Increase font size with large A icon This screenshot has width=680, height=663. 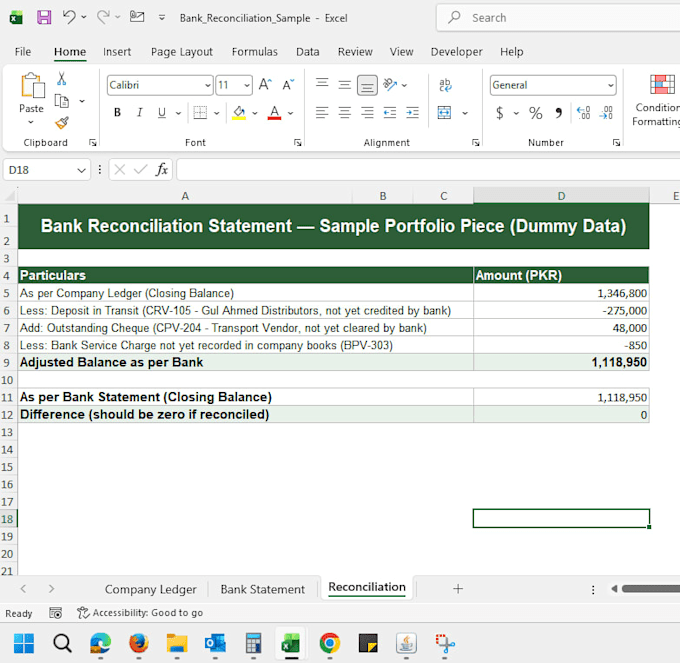point(265,84)
